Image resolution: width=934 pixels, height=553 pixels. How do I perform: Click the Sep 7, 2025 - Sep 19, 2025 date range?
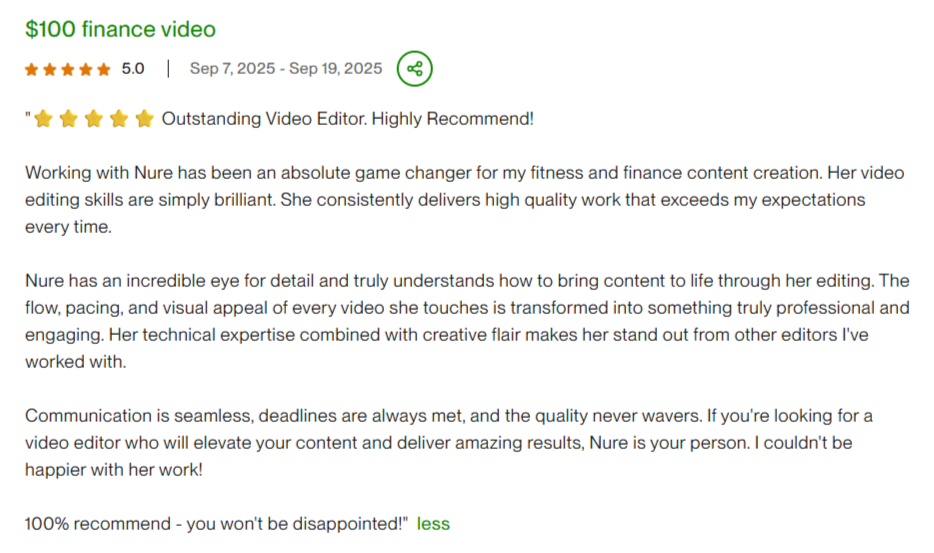[x=286, y=69]
